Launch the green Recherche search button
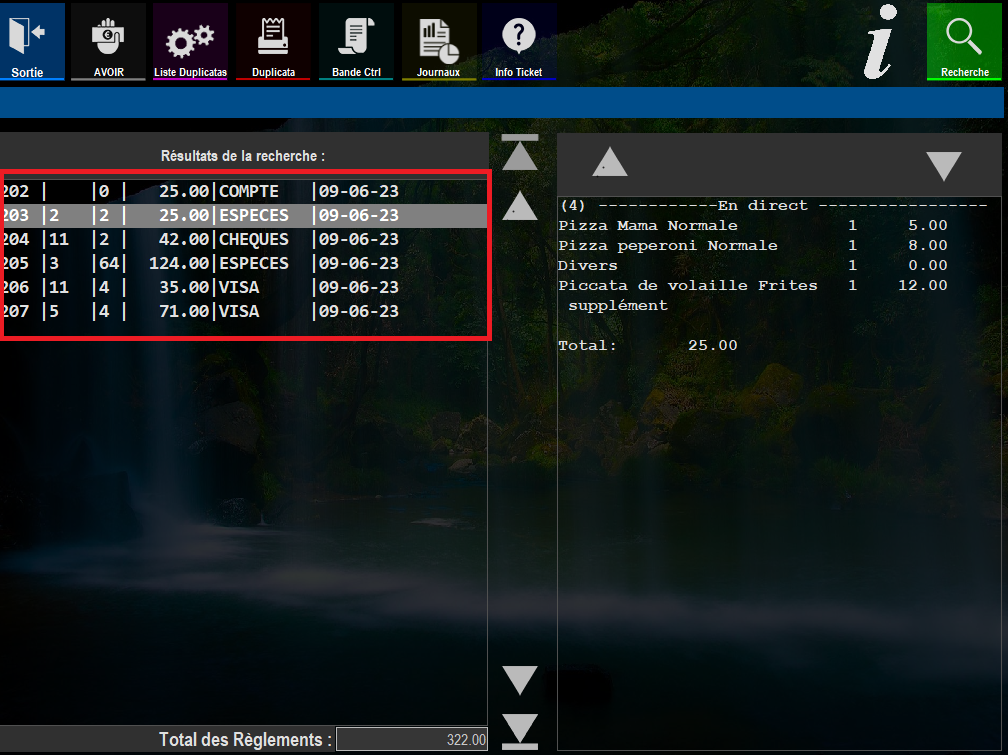1008x755 pixels. tap(964, 42)
